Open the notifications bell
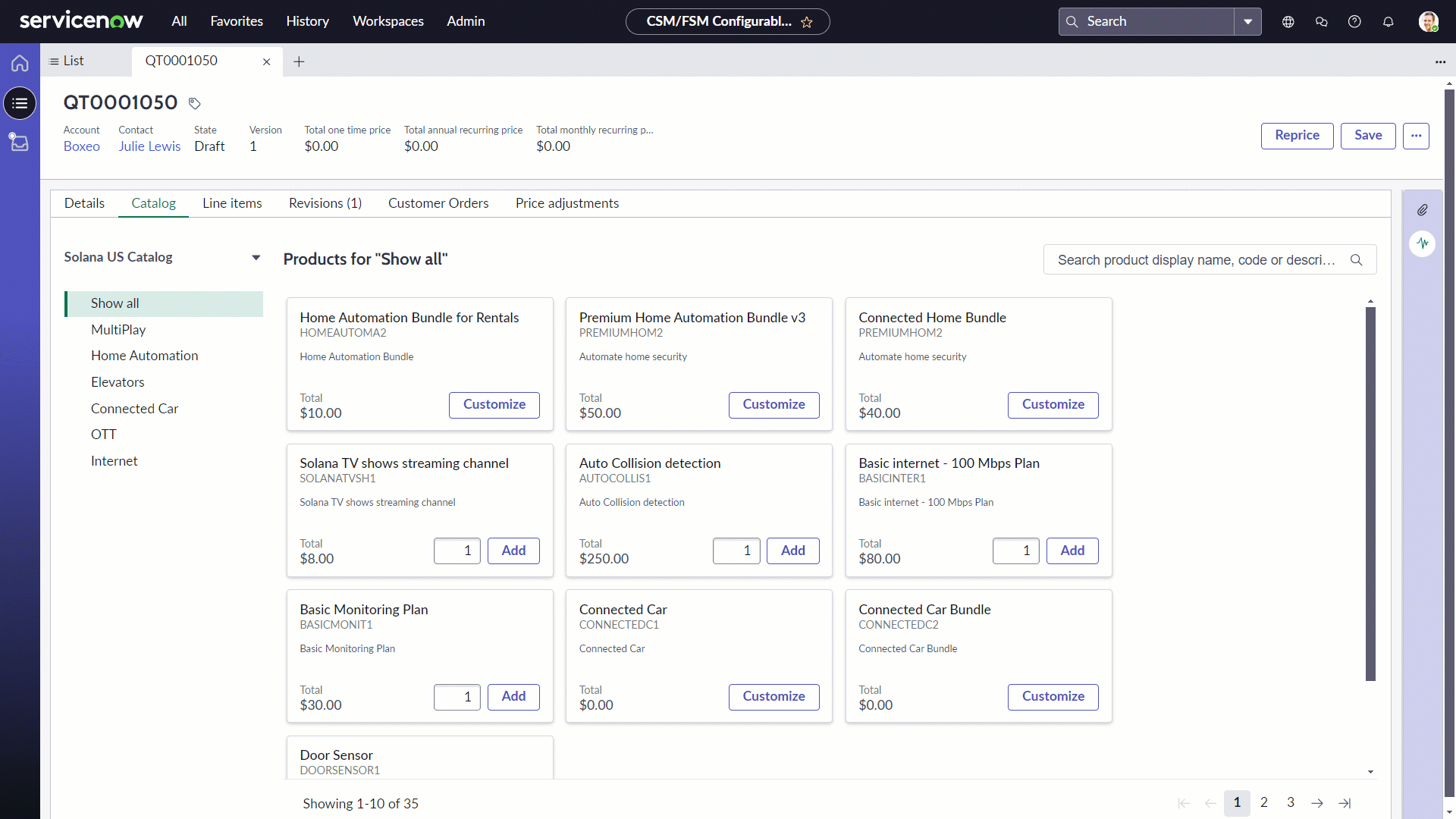1456x819 pixels. pos(1389,22)
